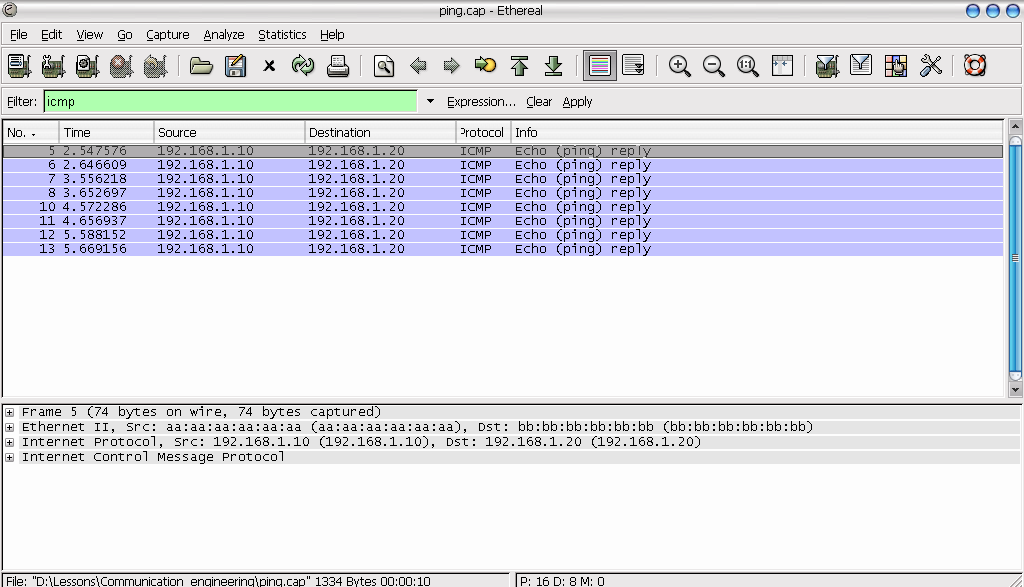Sort packets by Time column
Viewport: 1024px width, 587px height.
point(106,133)
